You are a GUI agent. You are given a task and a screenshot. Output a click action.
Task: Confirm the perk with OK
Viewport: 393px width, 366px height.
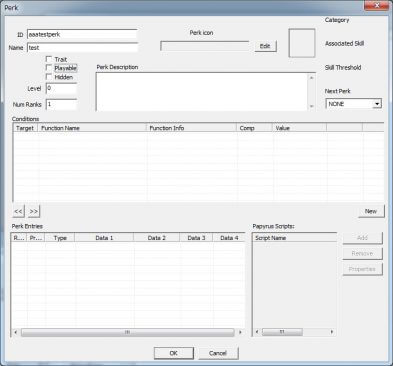174,353
